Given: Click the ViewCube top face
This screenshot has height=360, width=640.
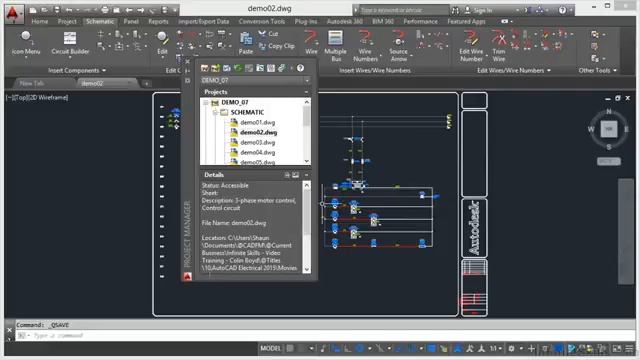Looking at the screenshot, I should point(609,129).
